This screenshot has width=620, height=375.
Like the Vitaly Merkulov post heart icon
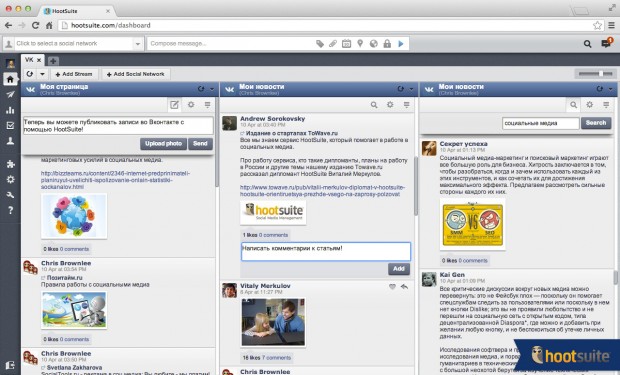[x=392, y=287]
